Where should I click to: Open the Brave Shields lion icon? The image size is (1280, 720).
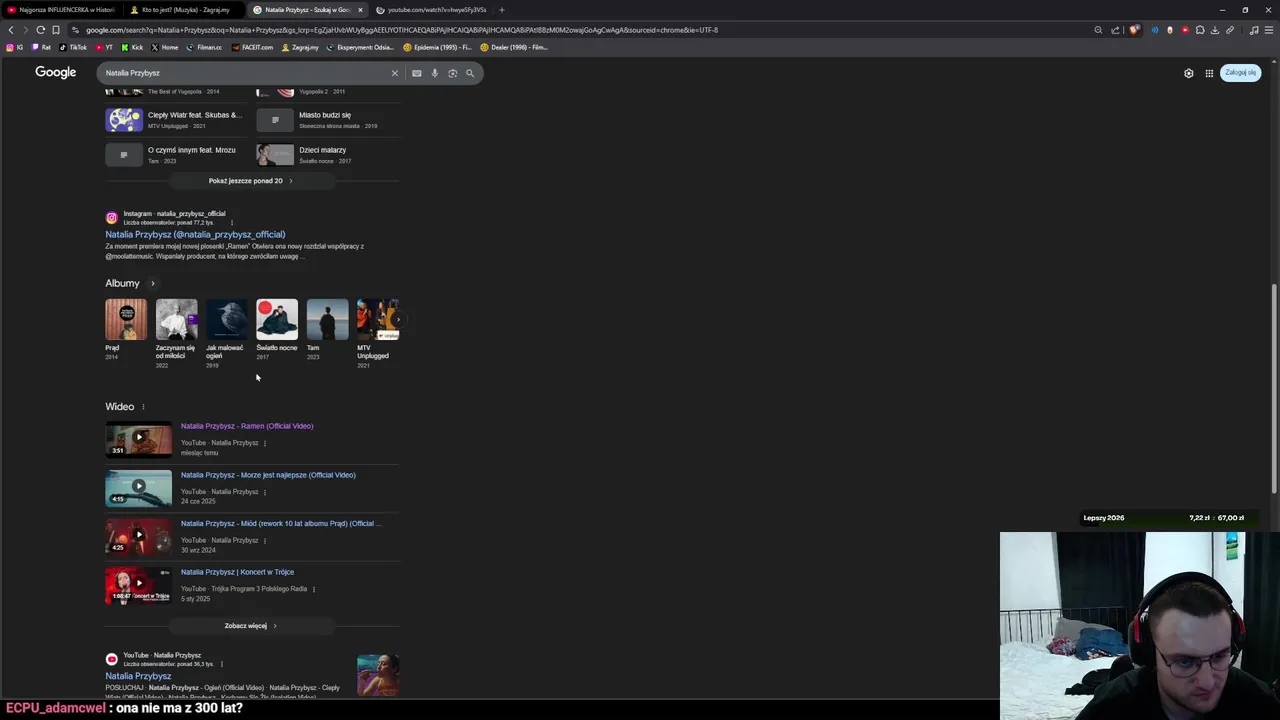tap(1134, 30)
